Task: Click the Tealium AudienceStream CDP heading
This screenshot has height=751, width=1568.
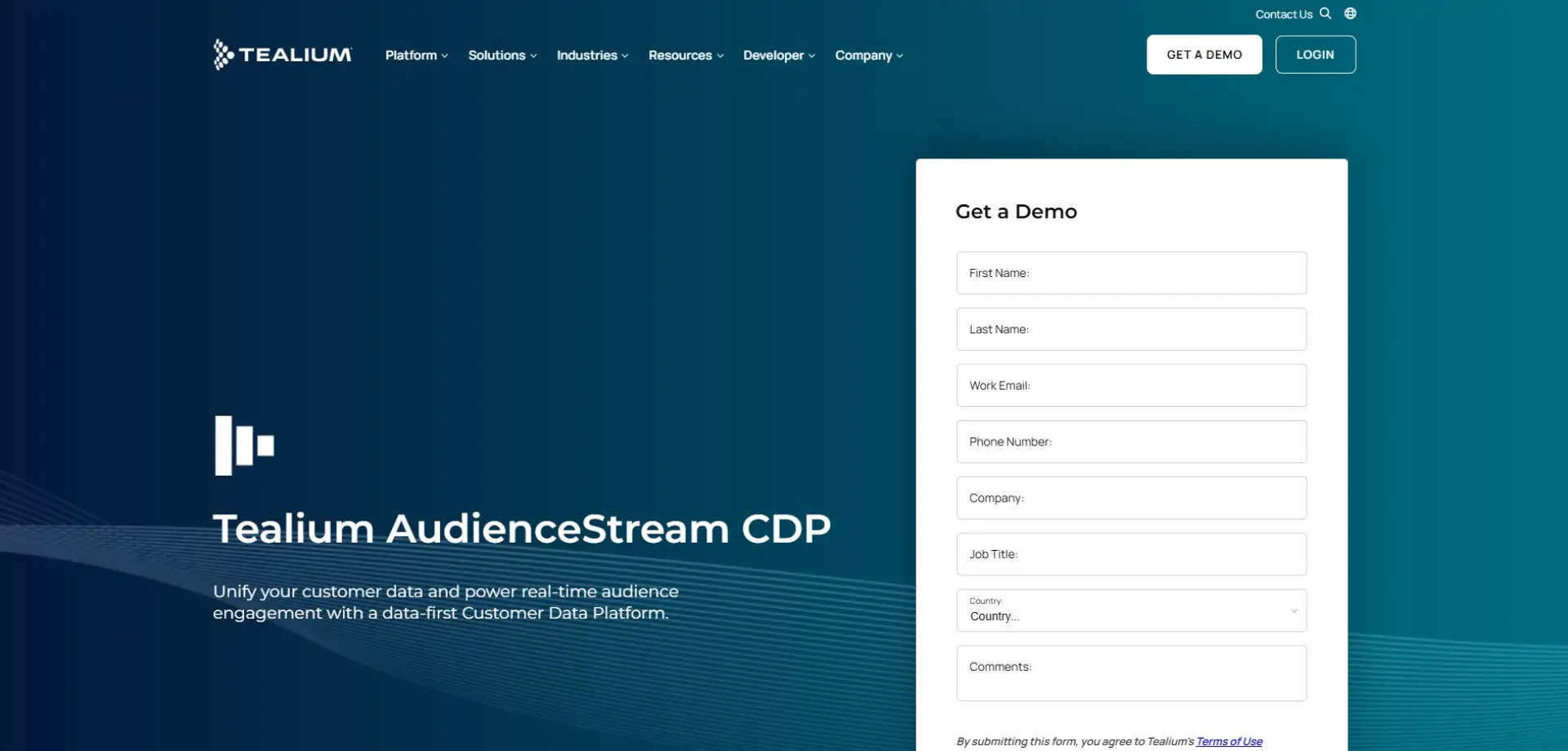Action: tap(522, 529)
